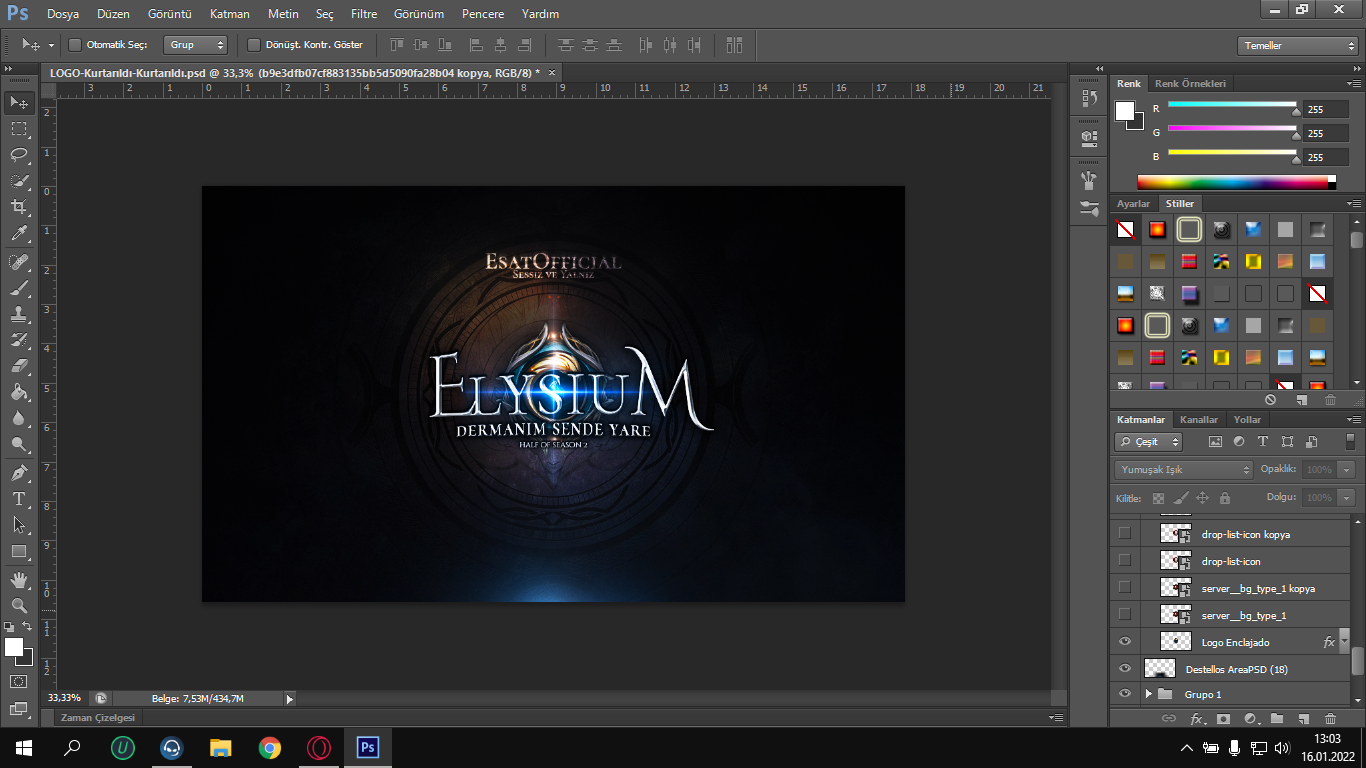Expand the Grupo 1 layer group
The width and height of the screenshot is (1366, 768).
point(1148,694)
